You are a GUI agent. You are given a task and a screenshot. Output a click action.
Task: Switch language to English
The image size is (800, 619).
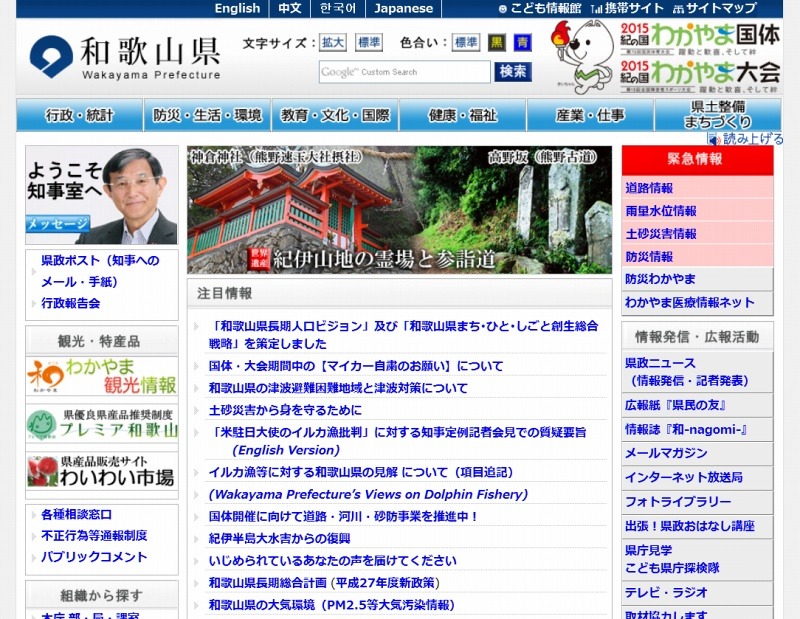(237, 9)
